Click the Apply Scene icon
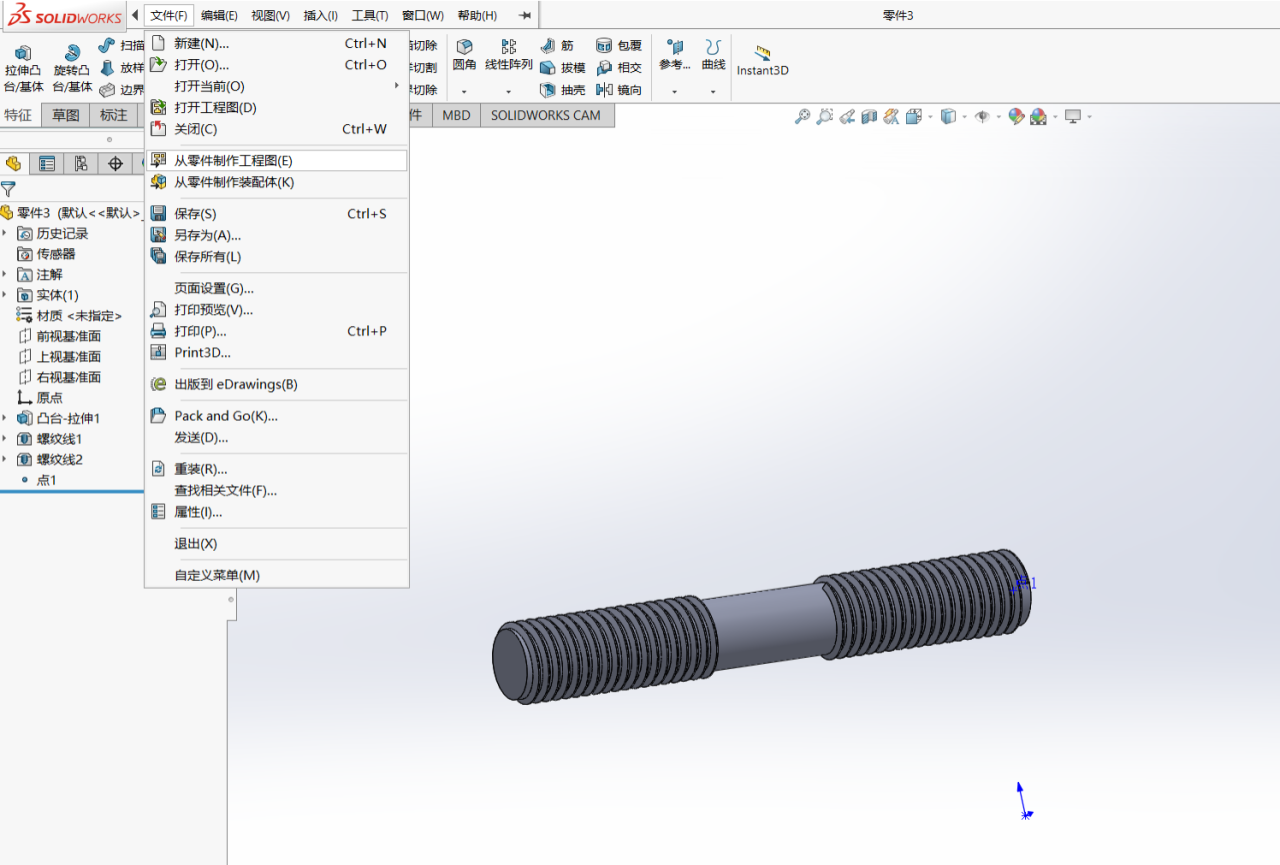 coord(1038,117)
